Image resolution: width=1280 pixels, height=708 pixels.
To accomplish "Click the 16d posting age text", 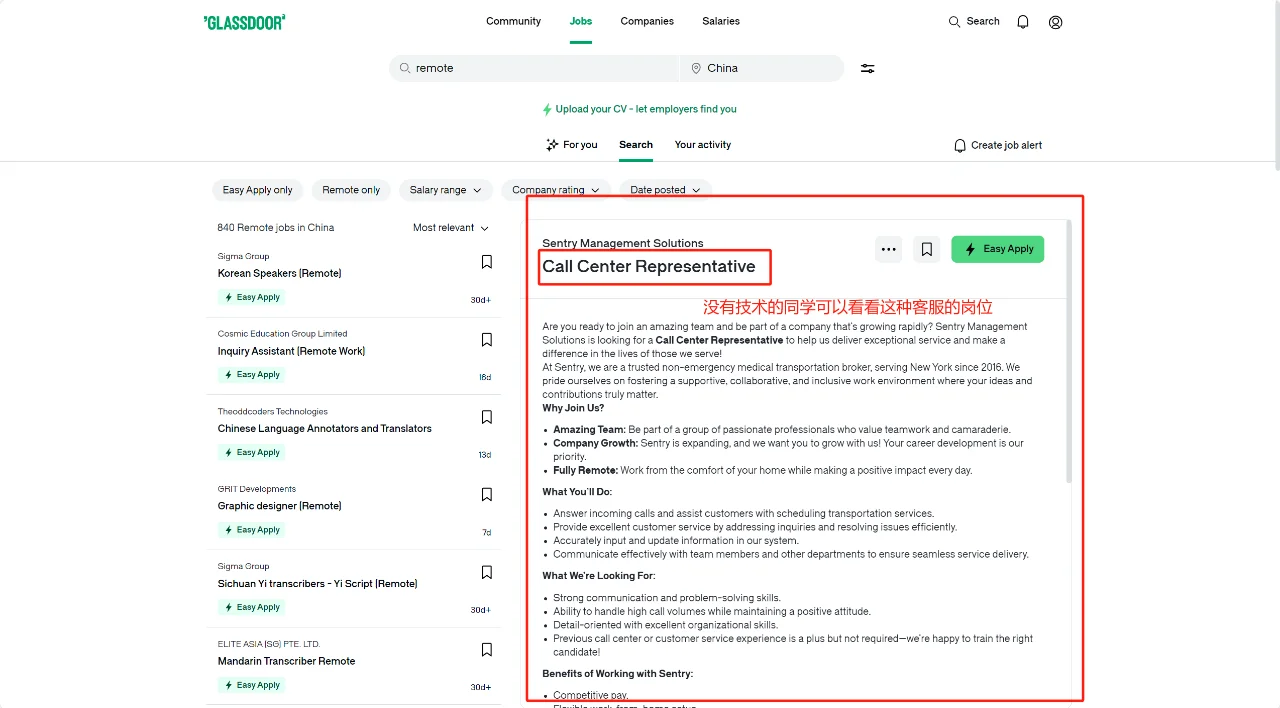I will pyautogui.click(x=485, y=378).
